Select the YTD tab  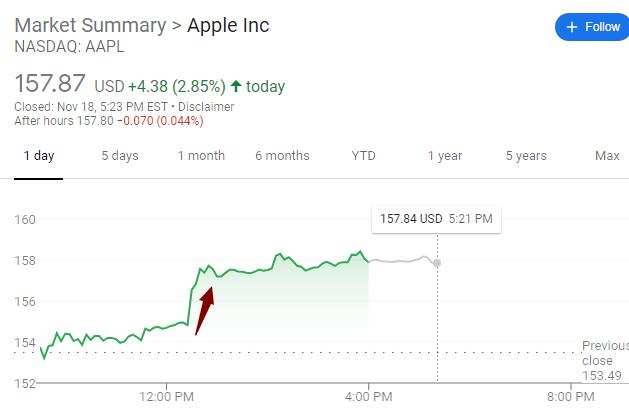(363, 156)
